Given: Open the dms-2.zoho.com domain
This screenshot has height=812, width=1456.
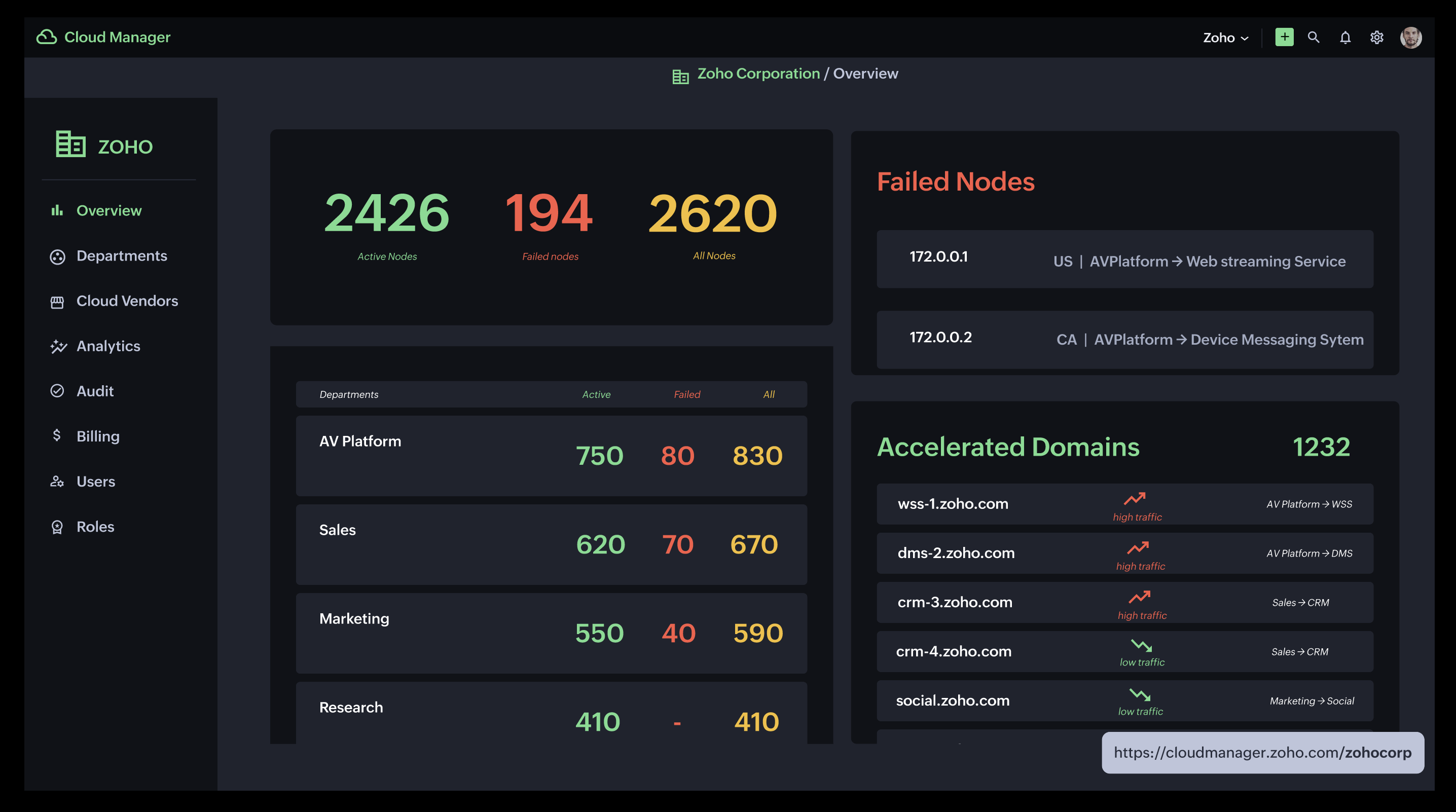Looking at the screenshot, I should tap(1125, 553).
